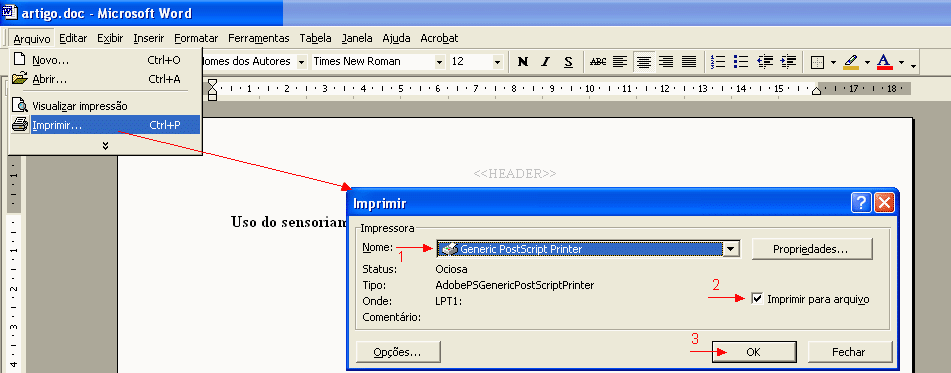The image size is (951, 373).
Task: Open the font size dropdown
Action: [497, 61]
